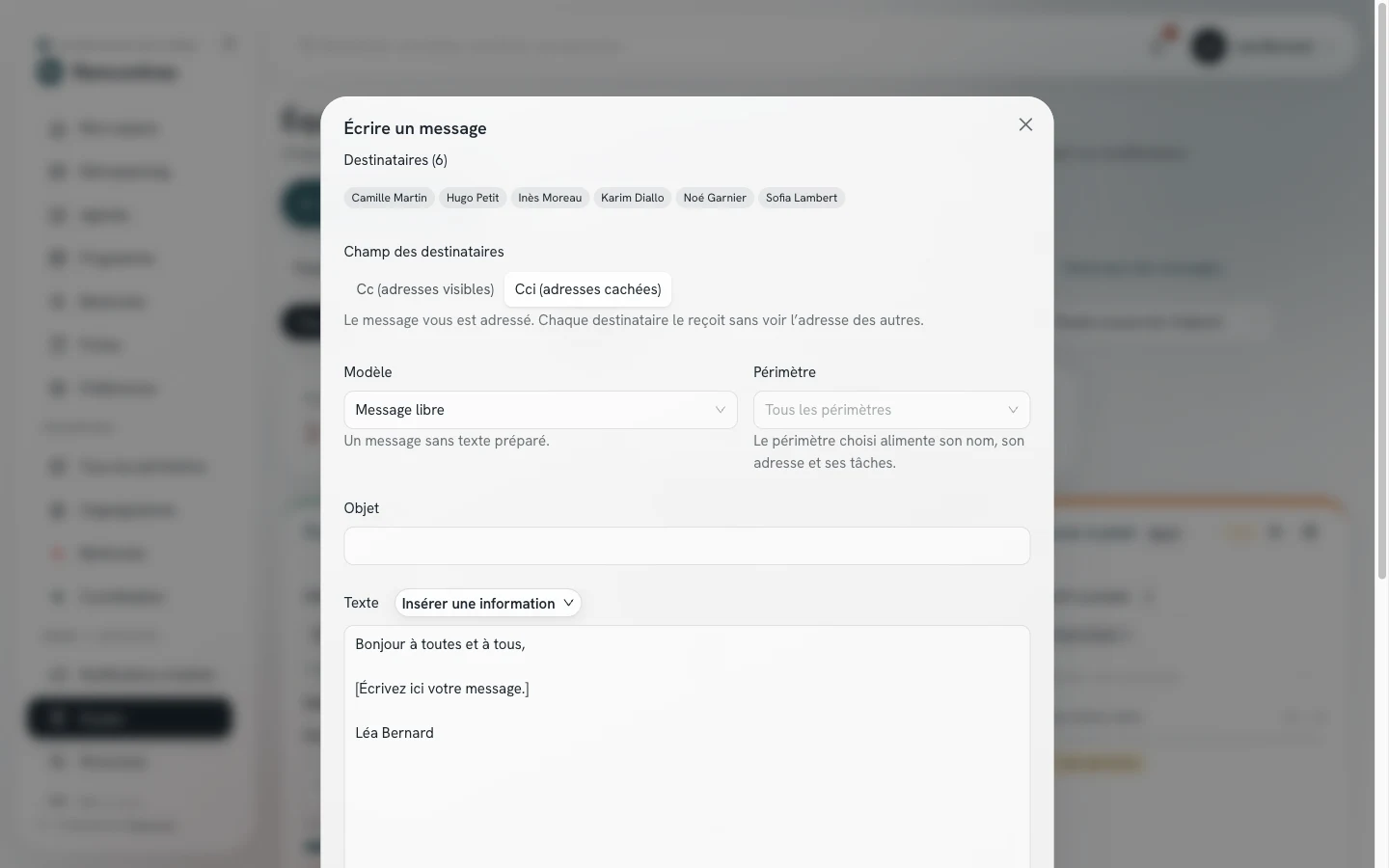Click the Objet subject input field

(687, 546)
